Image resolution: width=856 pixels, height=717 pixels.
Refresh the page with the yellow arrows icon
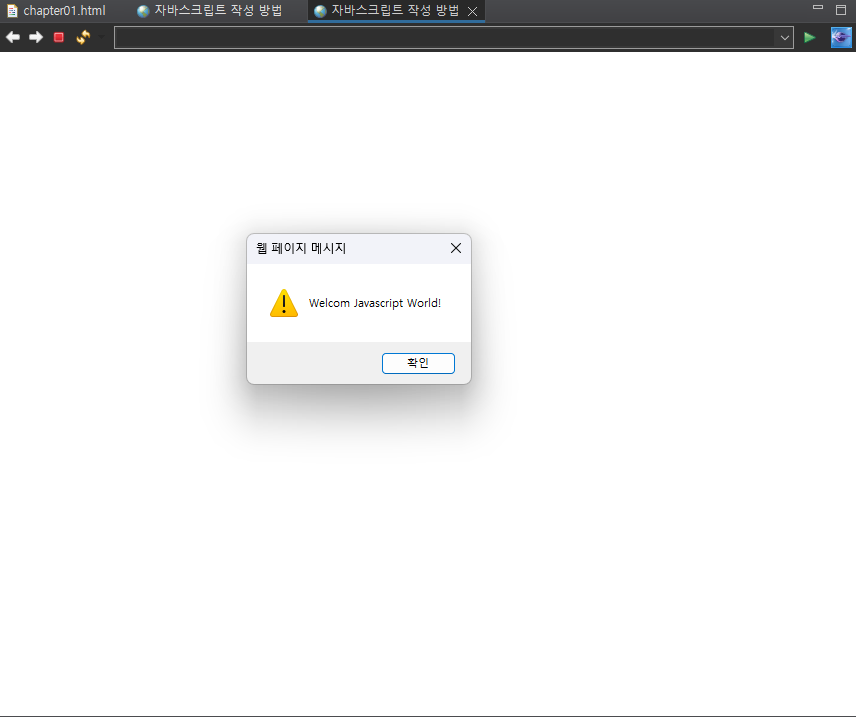coord(83,37)
